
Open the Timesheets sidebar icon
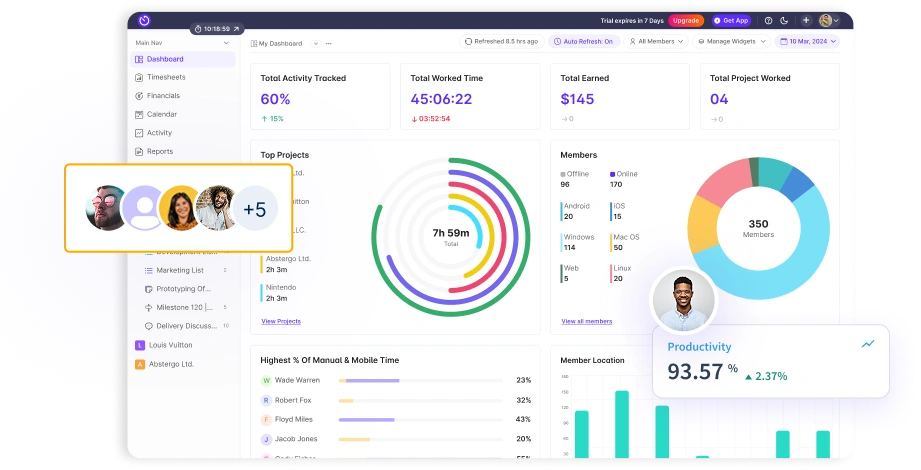[x=139, y=77]
